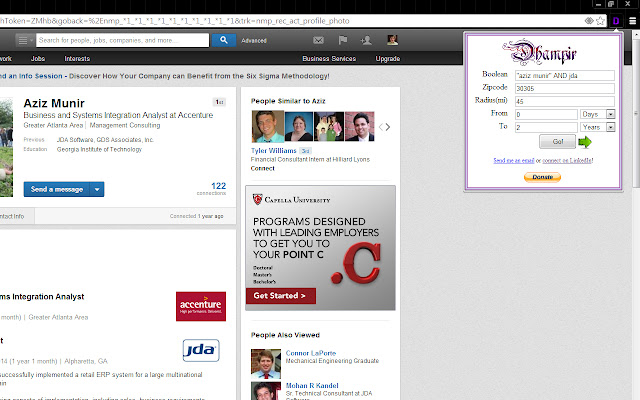Viewport: 640px width, 400px height.
Task: Open the Days unit dropdown
Action: [x=610, y=114]
